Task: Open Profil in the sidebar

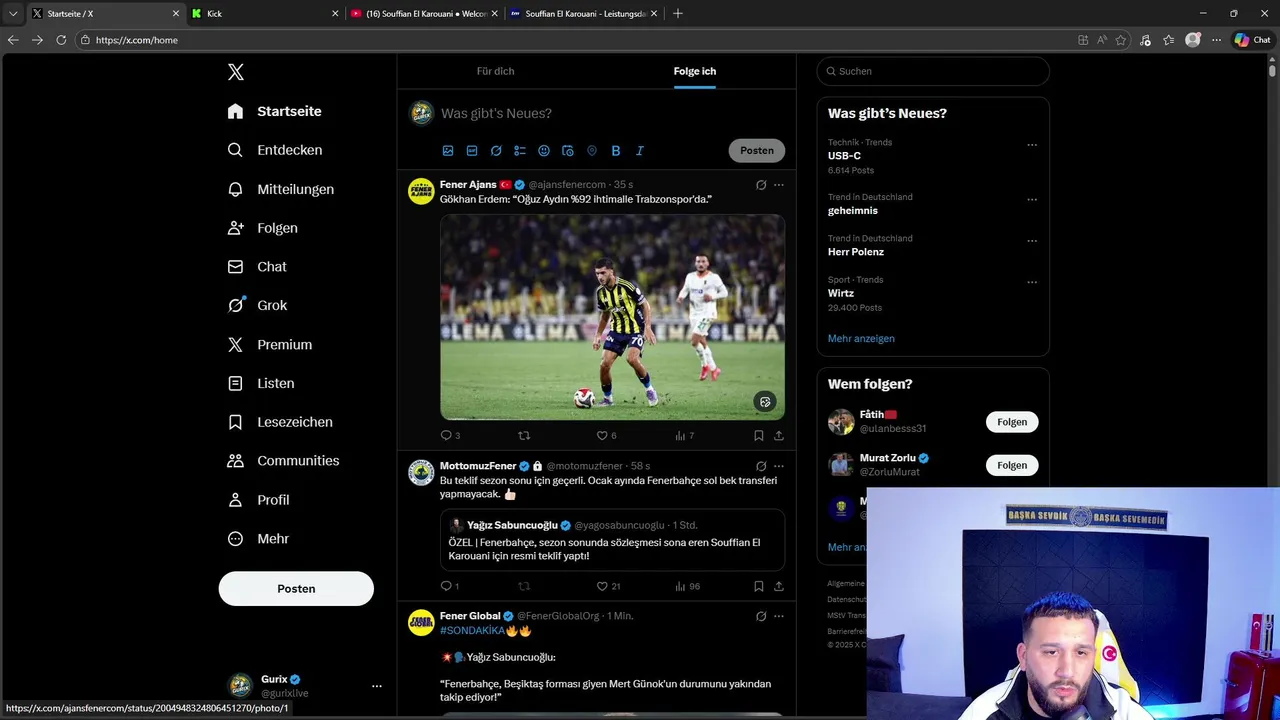Action: 258,500
